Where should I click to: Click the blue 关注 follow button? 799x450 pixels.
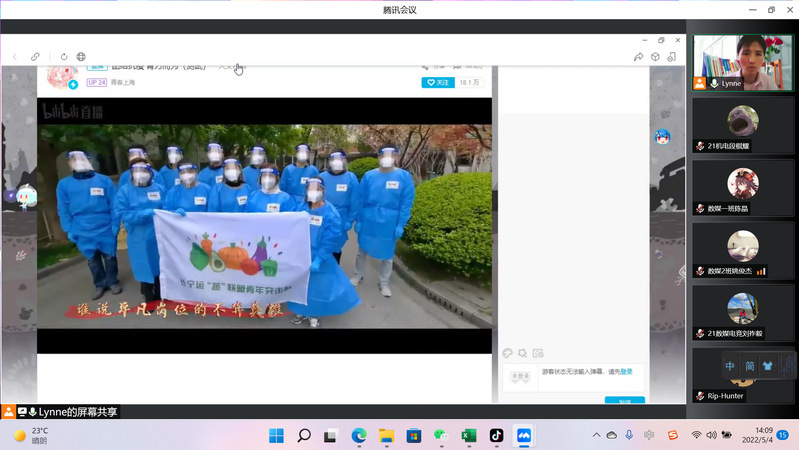click(437, 83)
